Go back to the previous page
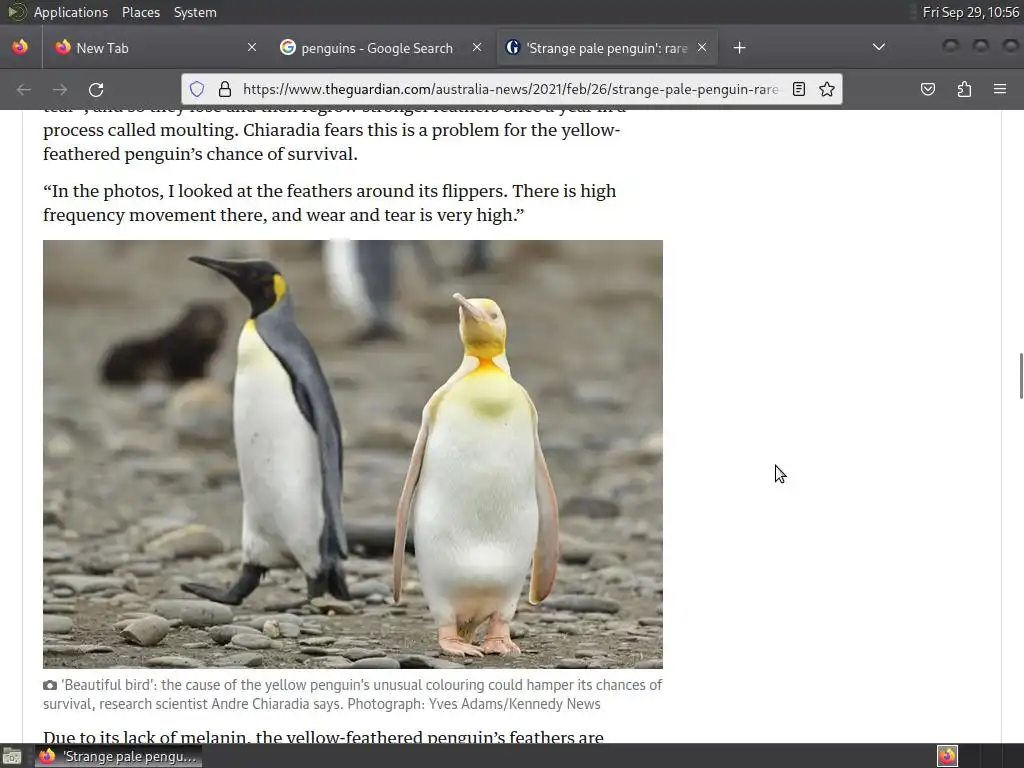 point(24,89)
